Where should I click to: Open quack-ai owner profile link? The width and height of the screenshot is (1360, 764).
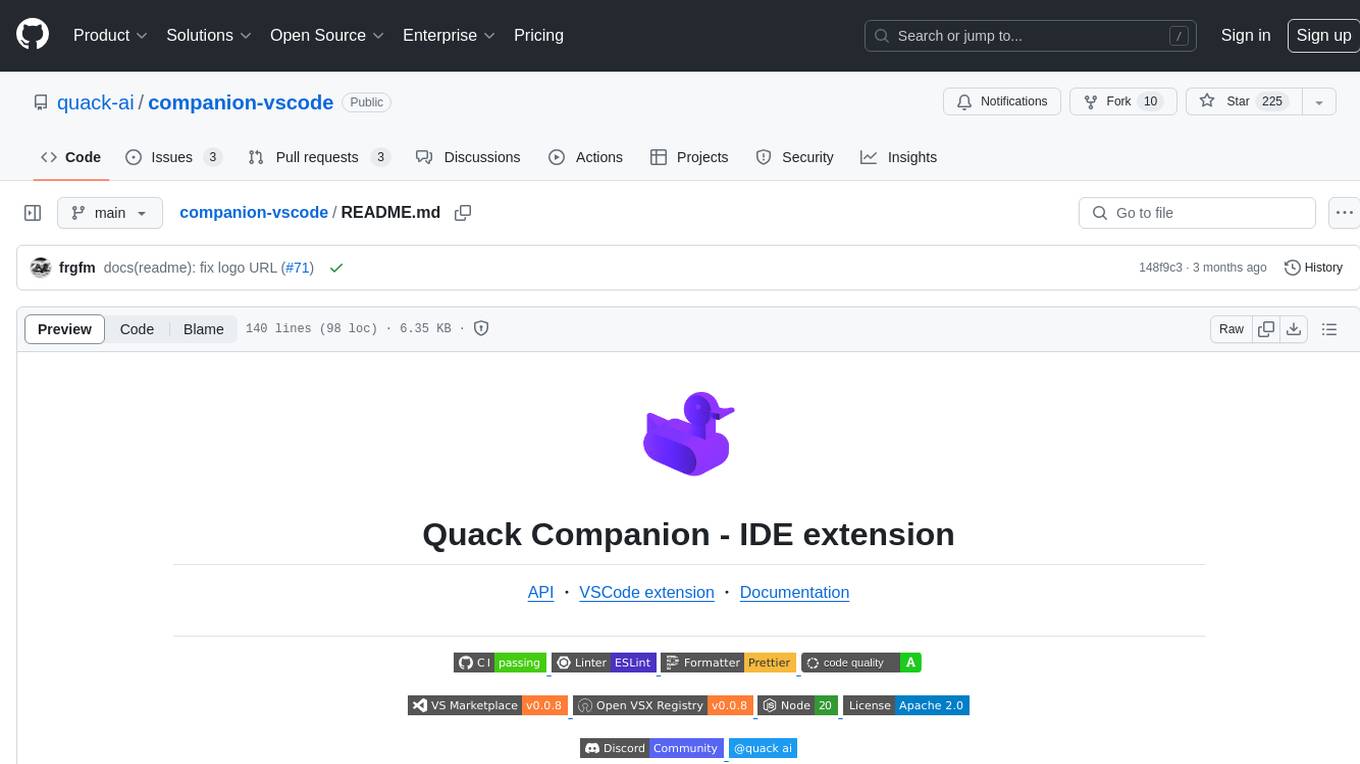coord(95,102)
